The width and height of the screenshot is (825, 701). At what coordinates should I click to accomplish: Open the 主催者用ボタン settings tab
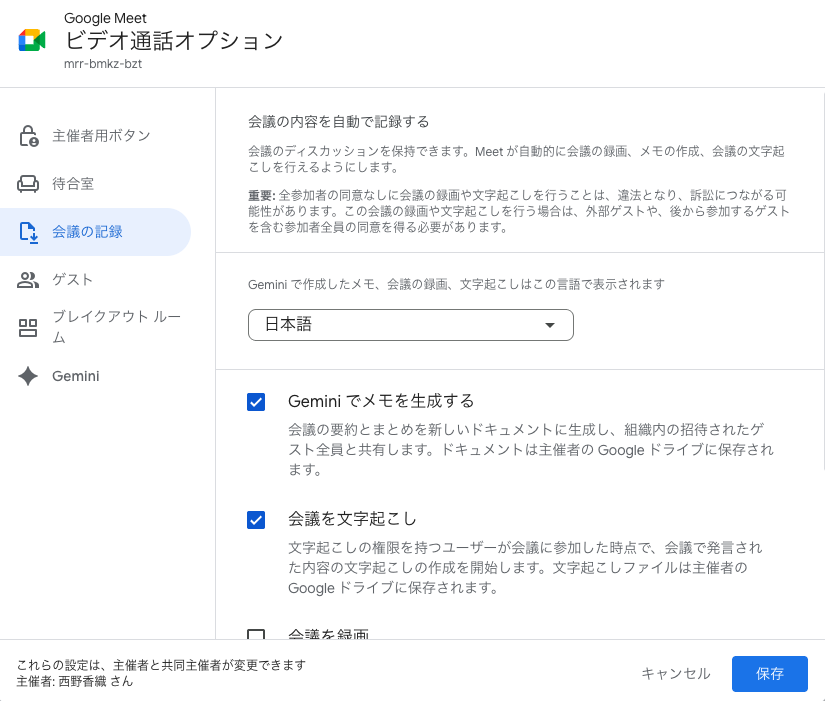tap(101, 136)
